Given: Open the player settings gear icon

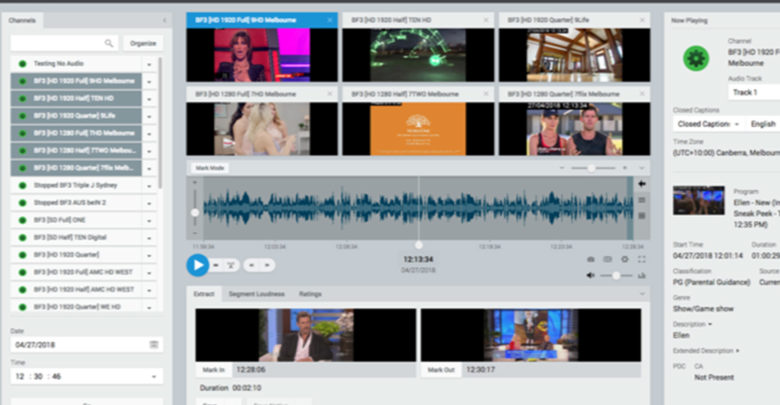Looking at the screenshot, I should [x=624, y=259].
